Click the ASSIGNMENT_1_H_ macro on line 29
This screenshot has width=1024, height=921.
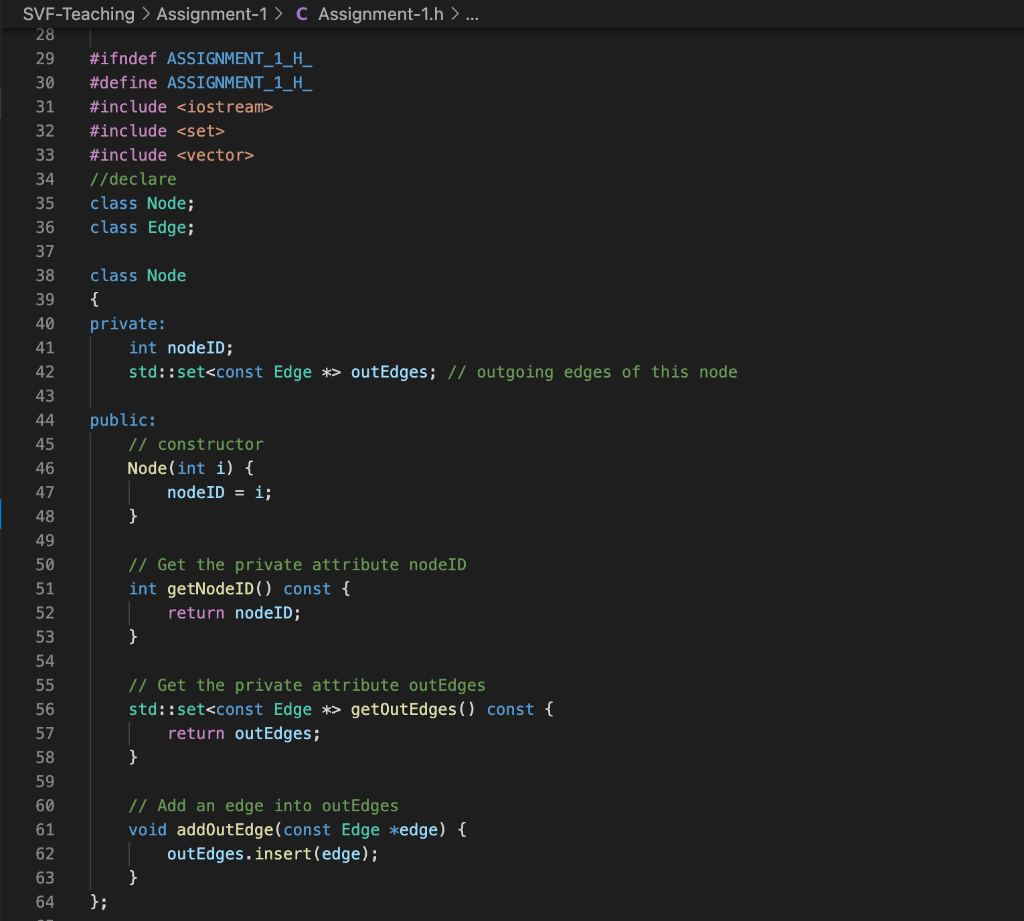[239, 58]
